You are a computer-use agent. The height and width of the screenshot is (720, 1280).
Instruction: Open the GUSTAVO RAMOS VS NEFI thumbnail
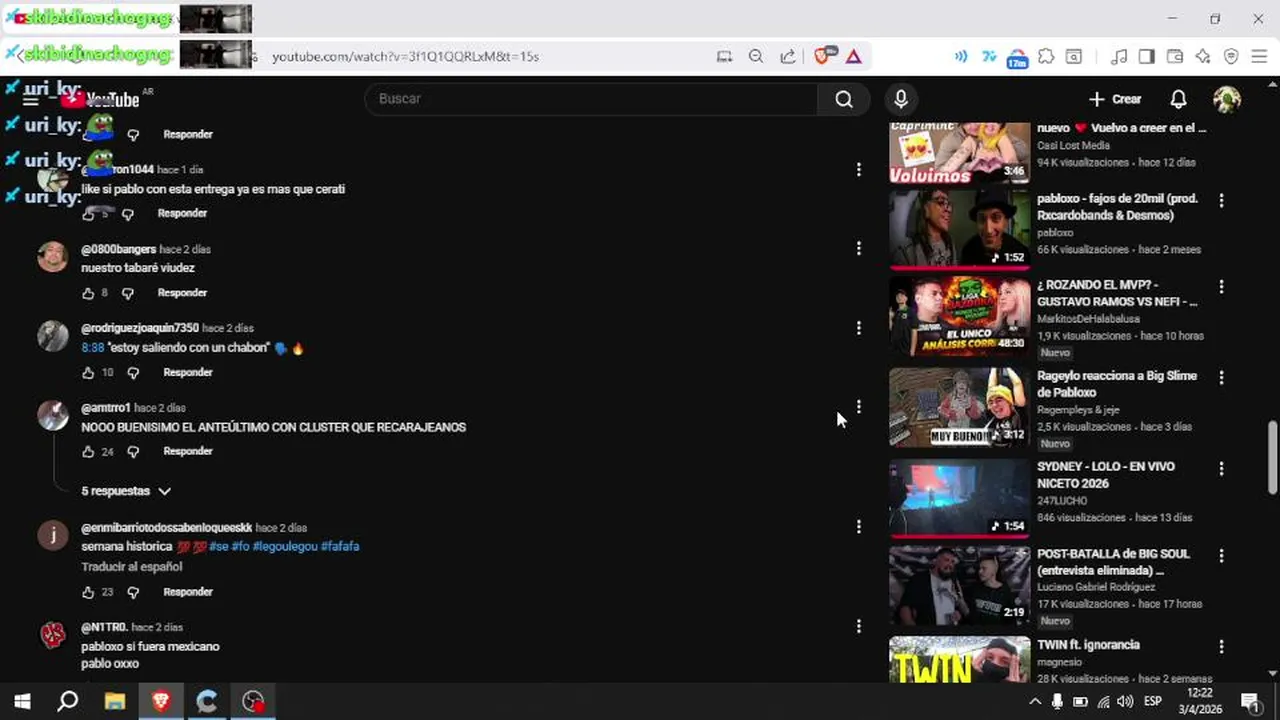960,315
